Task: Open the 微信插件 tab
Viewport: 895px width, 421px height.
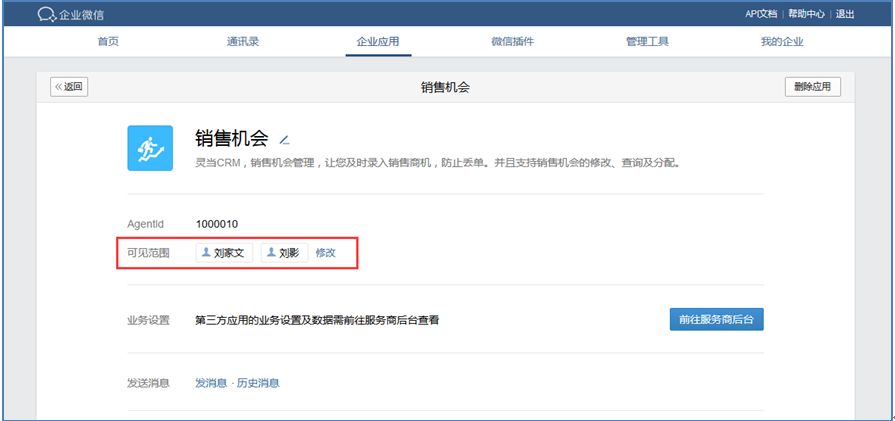Action: click(512, 42)
